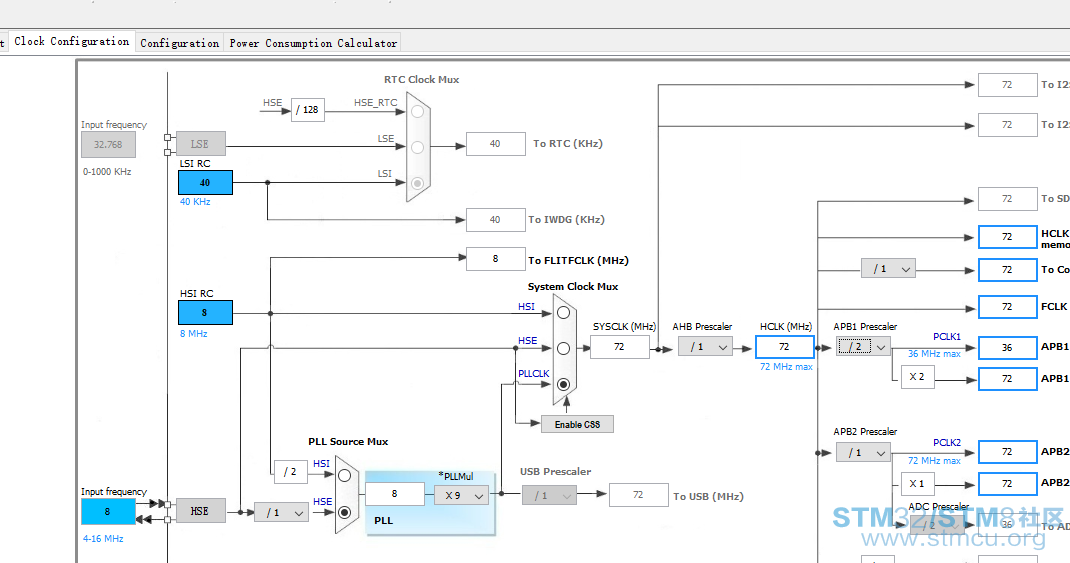Image resolution: width=1070 pixels, height=563 pixels.
Task: Click the System Clock Mux label
Action: (x=573, y=287)
